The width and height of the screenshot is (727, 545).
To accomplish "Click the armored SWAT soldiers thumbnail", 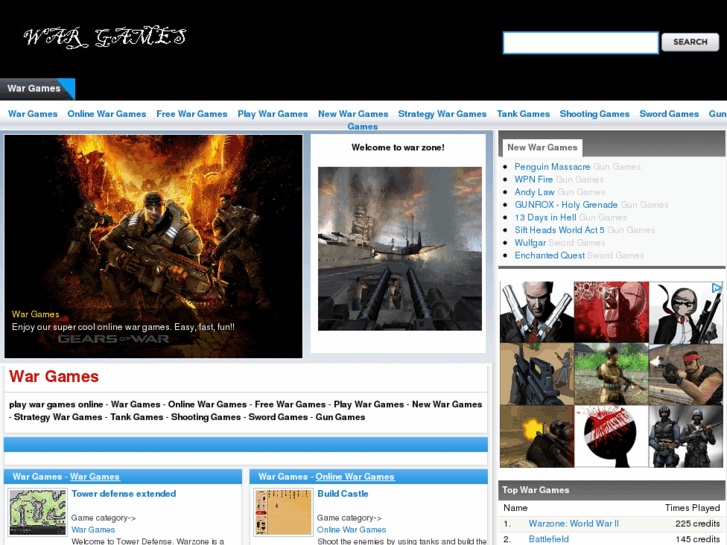I will (685, 436).
